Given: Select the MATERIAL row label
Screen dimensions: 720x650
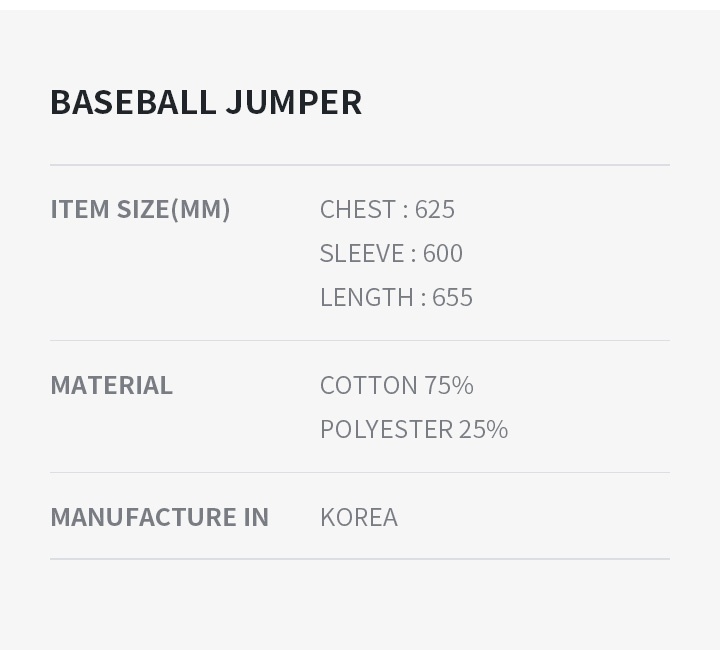Looking at the screenshot, I should pos(111,385).
